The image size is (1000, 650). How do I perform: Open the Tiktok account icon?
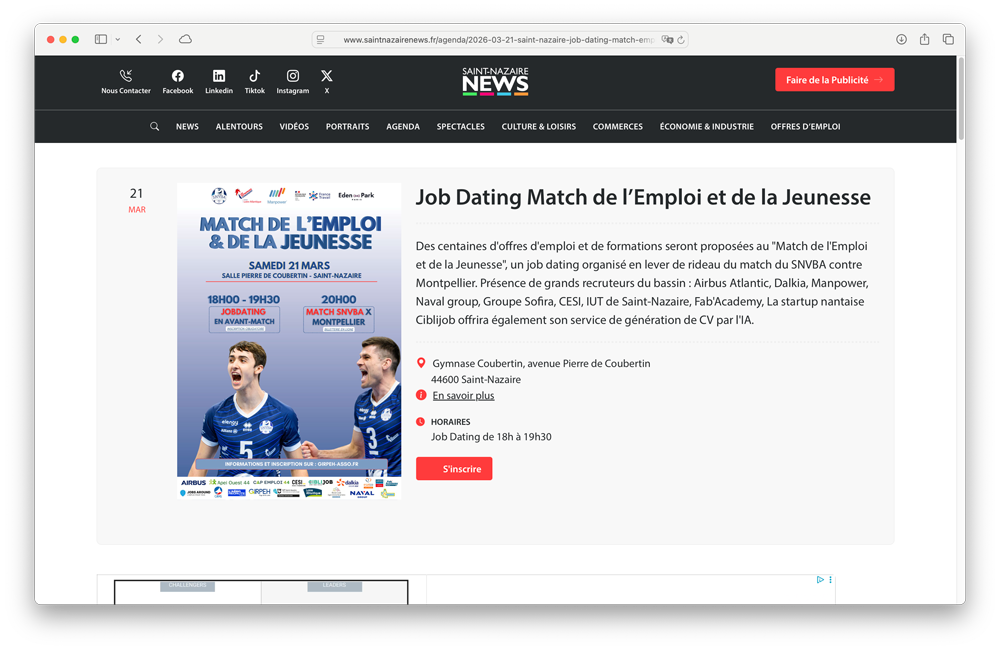(x=255, y=74)
